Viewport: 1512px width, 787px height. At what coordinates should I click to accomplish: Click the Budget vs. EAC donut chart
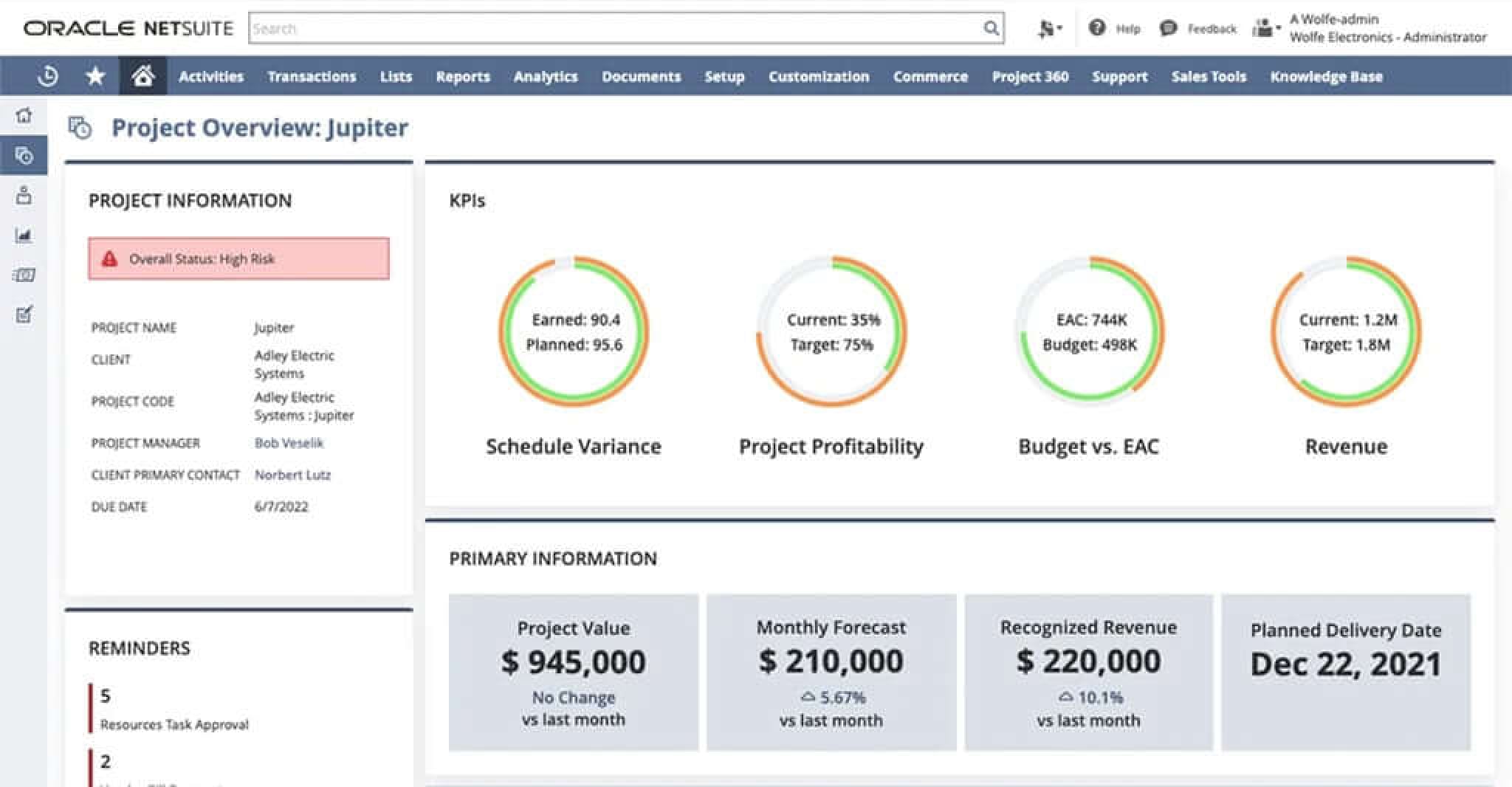1089,331
